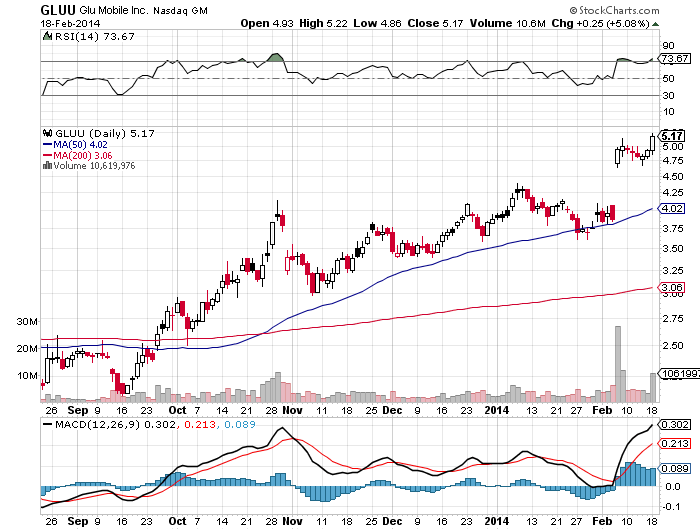Screen dimensions: 700x530
Task: Click the Low 4.86 value in header
Action: tap(377, 23)
